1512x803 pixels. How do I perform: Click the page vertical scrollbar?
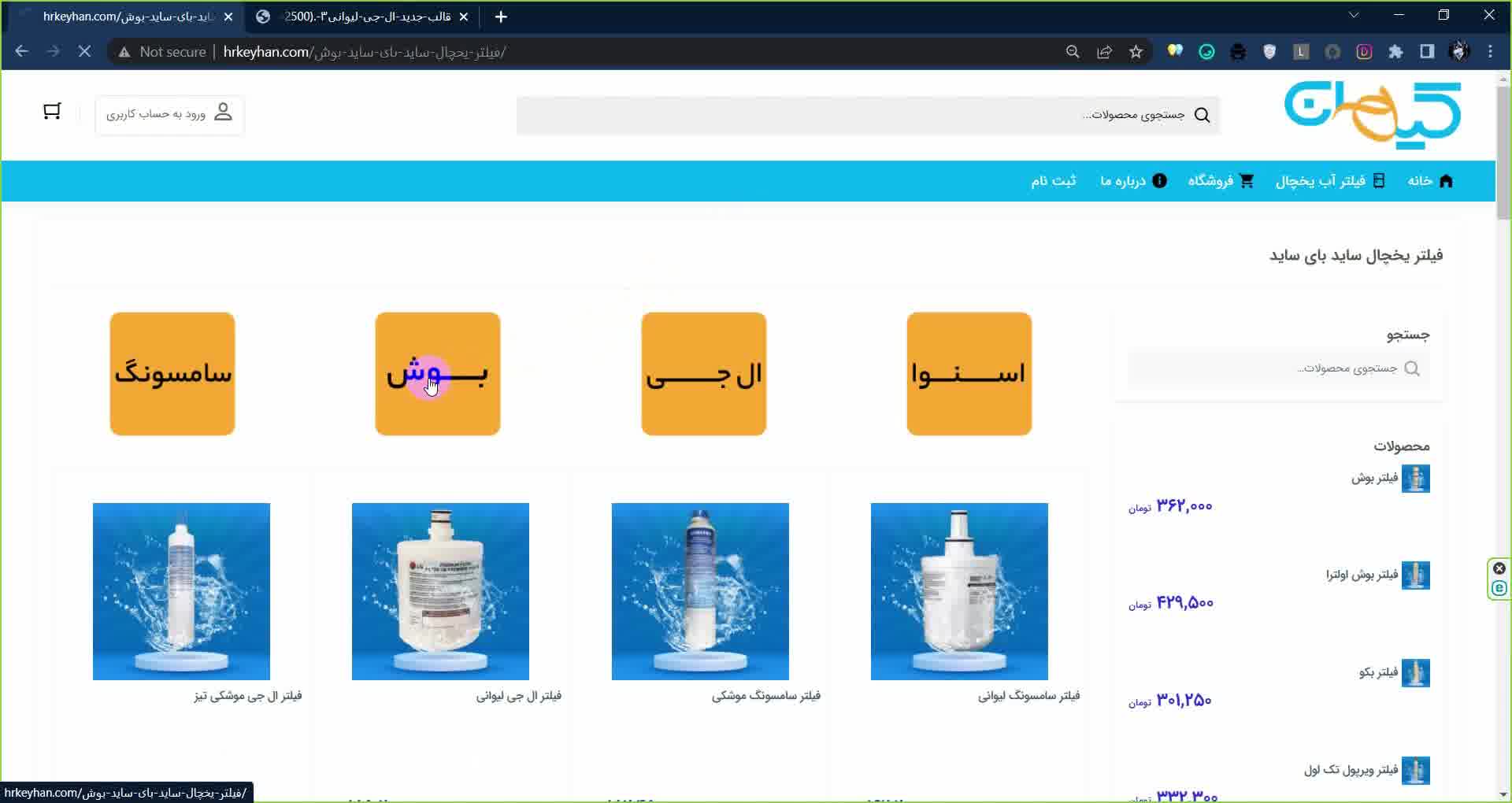pos(1503,154)
